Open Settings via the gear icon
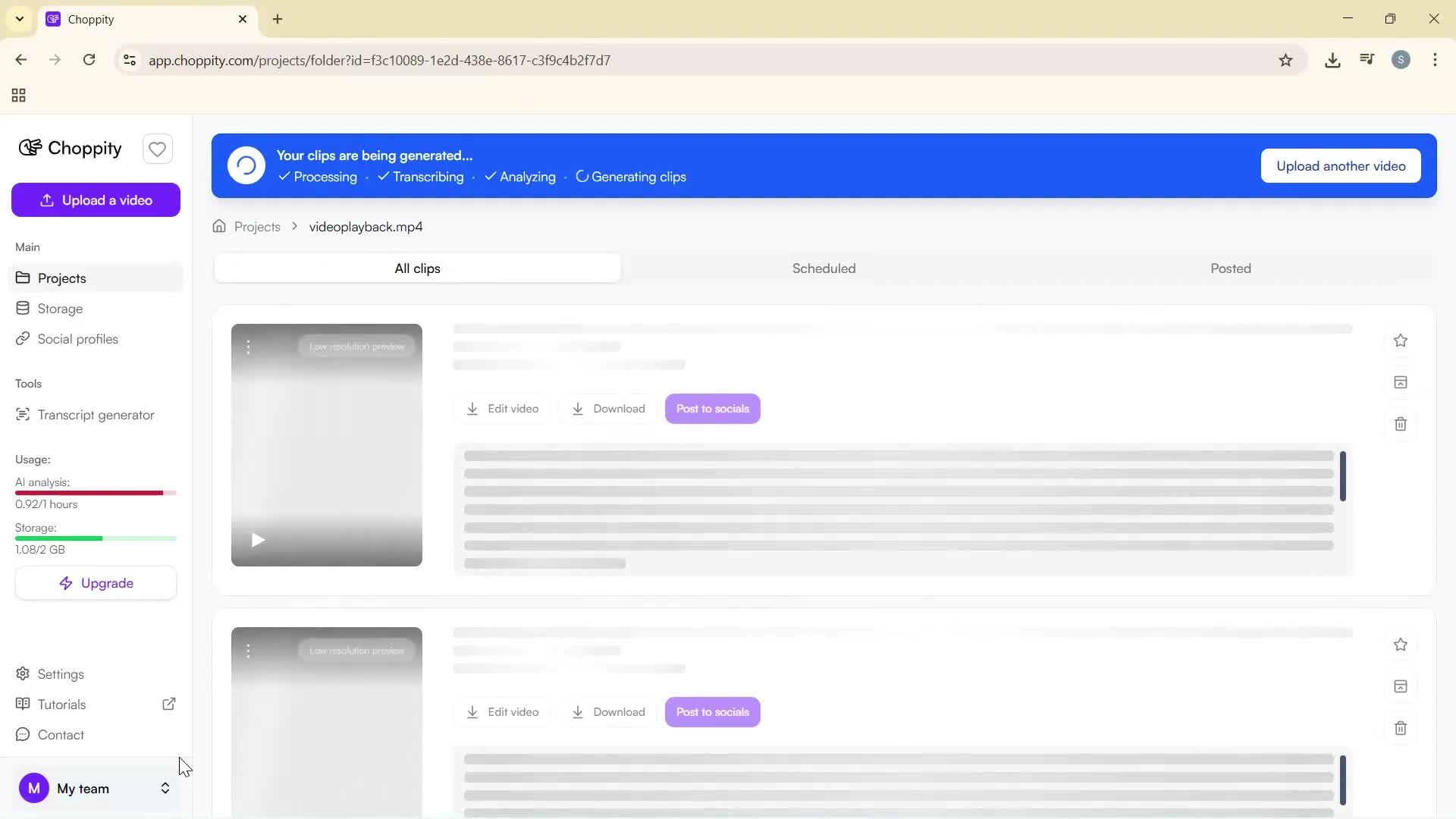Image resolution: width=1456 pixels, height=819 pixels. (x=60, y=673)
